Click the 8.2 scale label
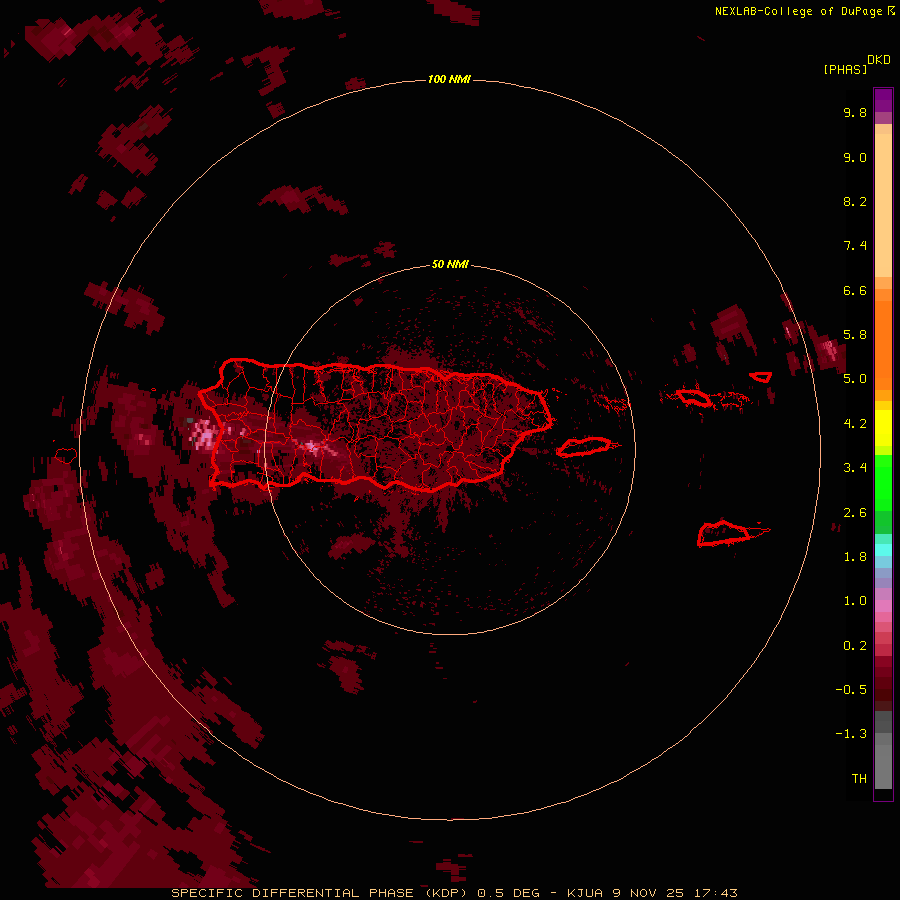 (855, 201)
